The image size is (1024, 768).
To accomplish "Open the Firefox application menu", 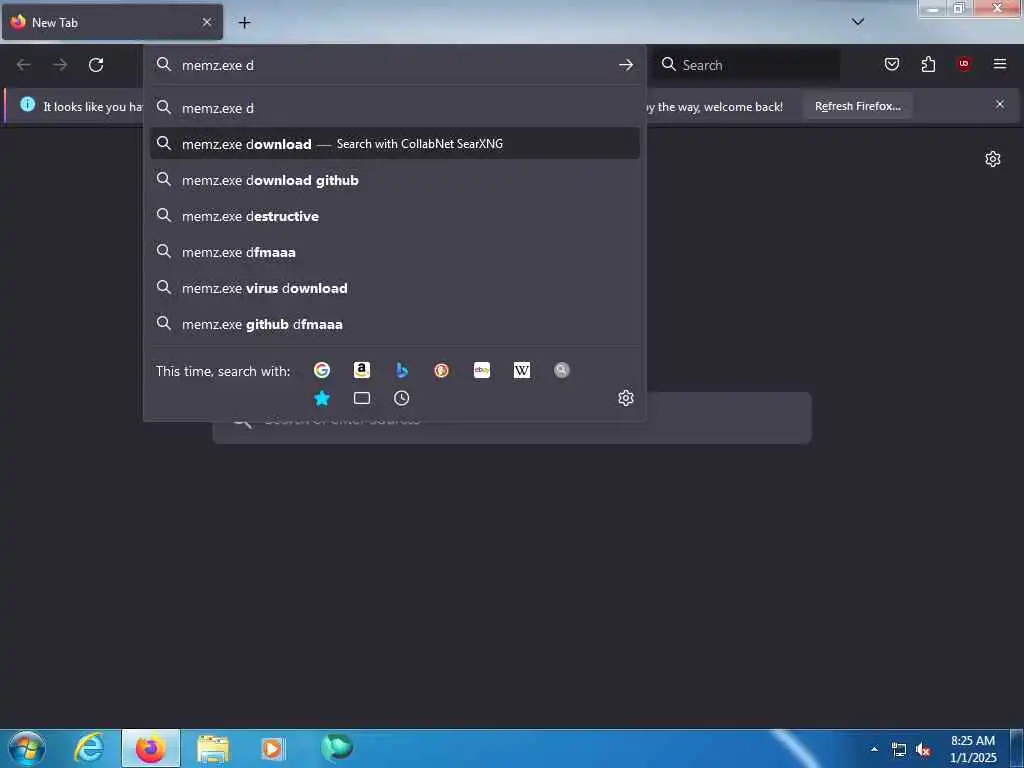I will pyautogui.click(x=1000, y=64).
